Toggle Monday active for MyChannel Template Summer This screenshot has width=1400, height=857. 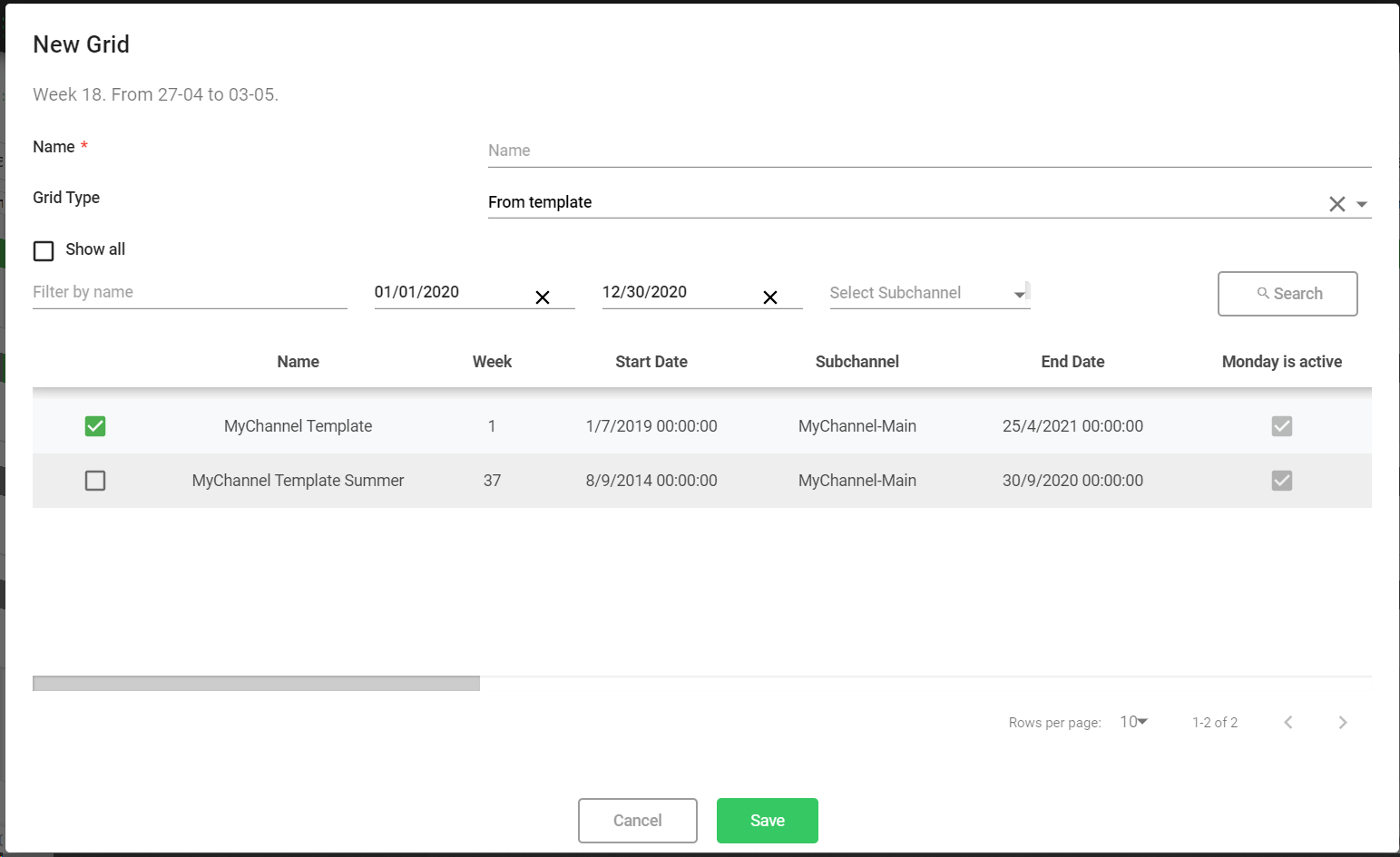pos(1281,481)
